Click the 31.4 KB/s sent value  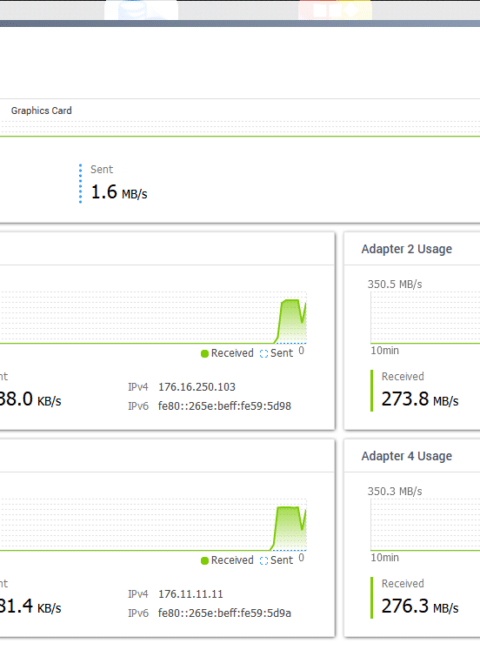coord(31,606)
